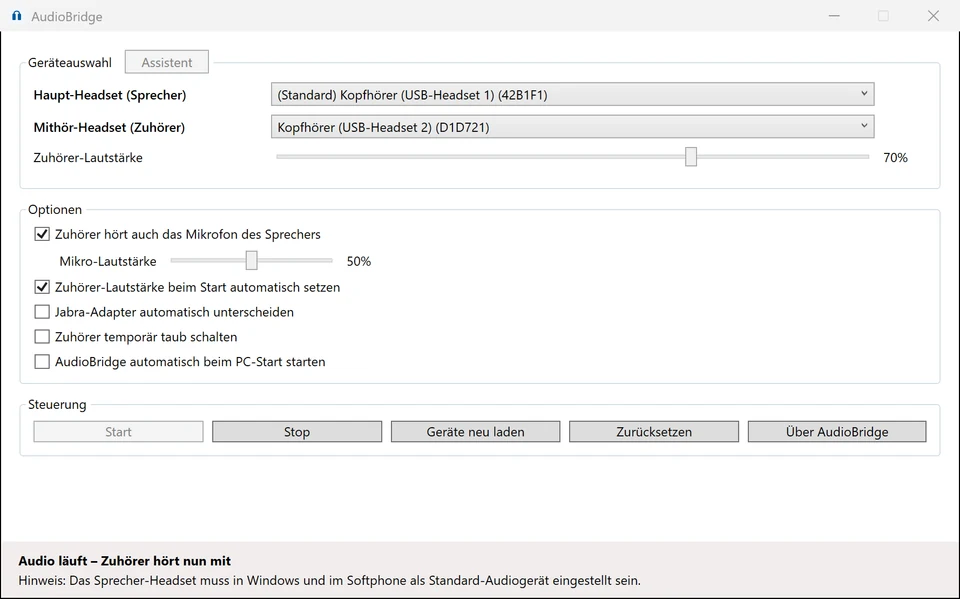Click the Hinweis text about Standard-Audiogerät
Viewport: 960px width, 599px height.
[x=329, y=580]
